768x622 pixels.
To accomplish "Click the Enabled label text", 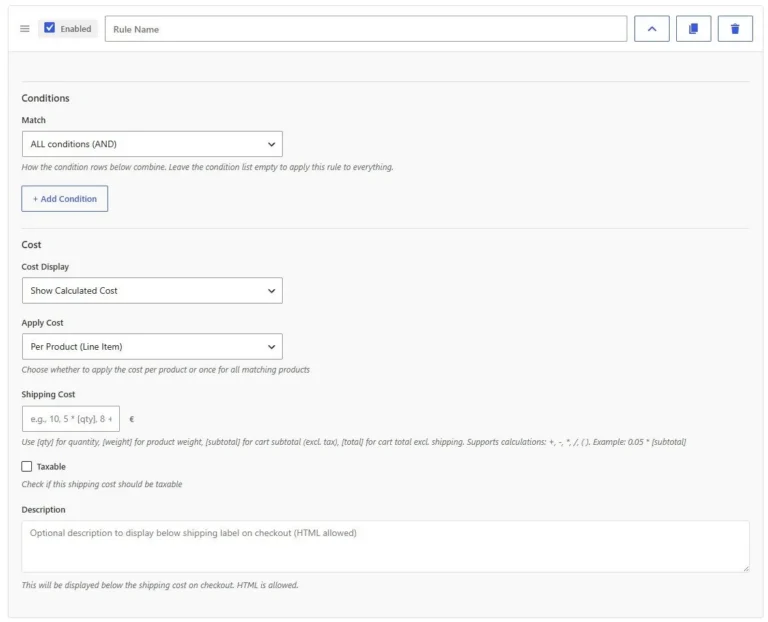I will [76, 29].
